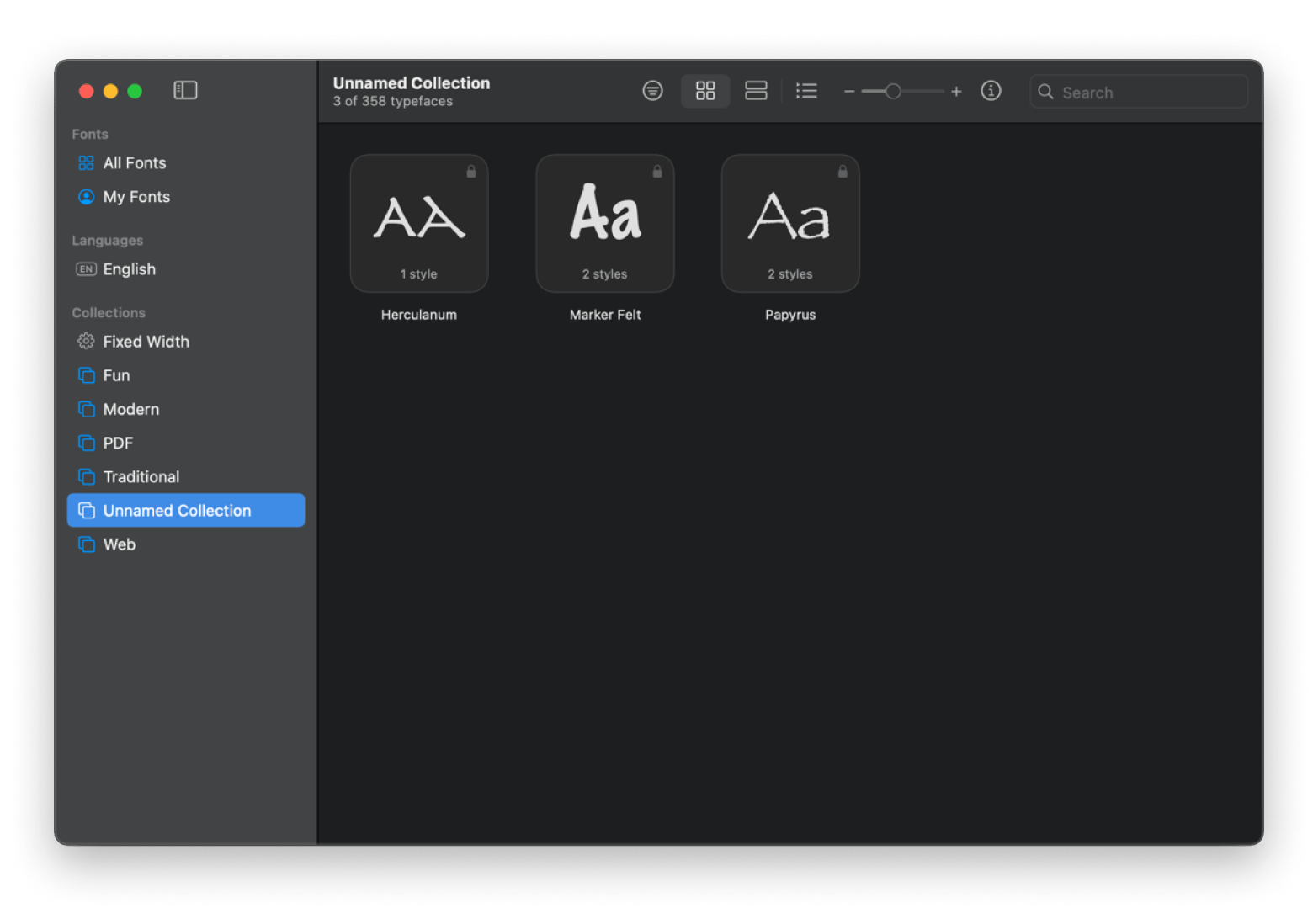This screenshot has height=924, width=1313.
Task: Select the Papyrus font thumbnail
Action: coord(790,224)
